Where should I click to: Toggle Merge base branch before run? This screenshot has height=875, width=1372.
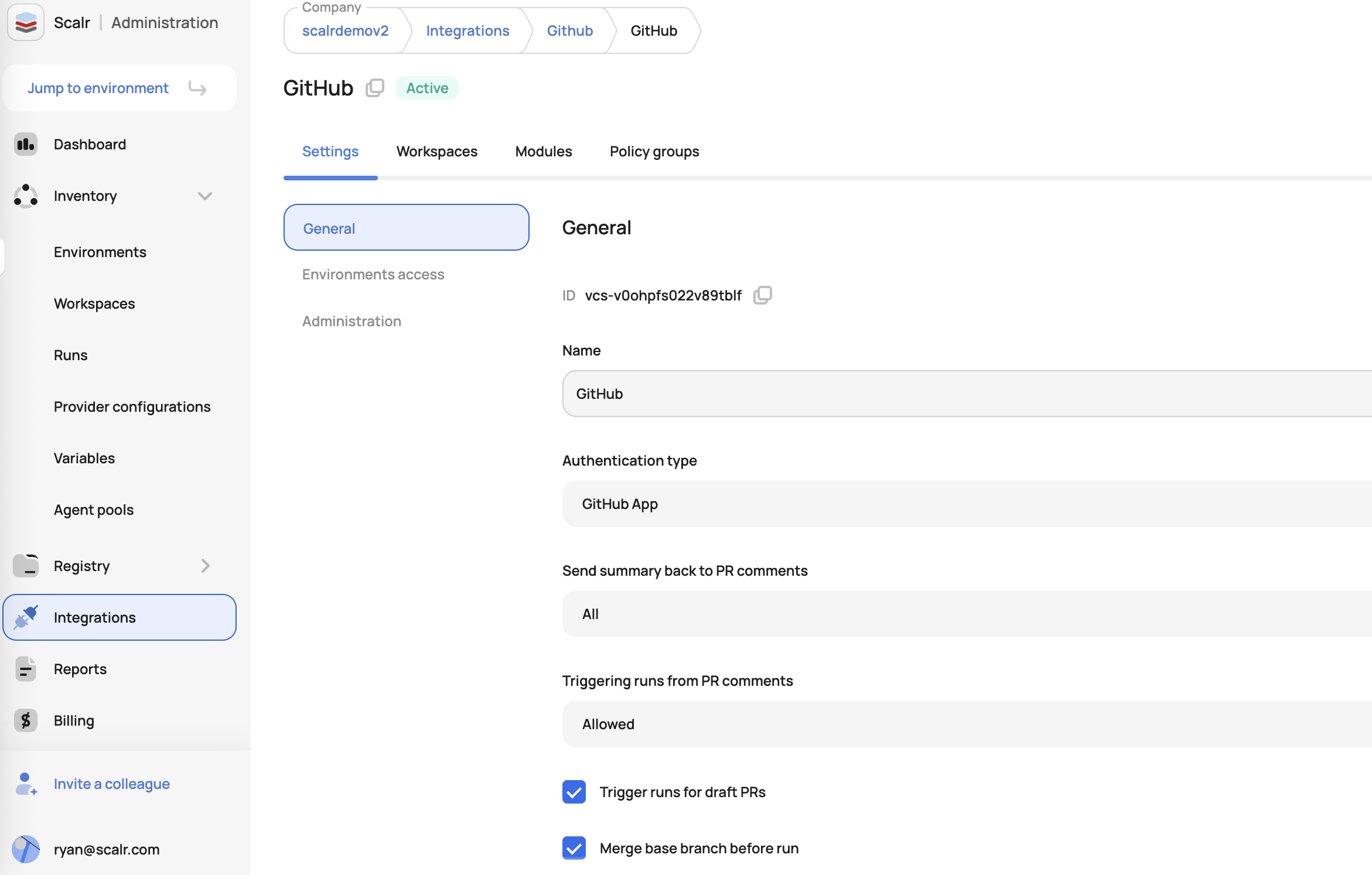[x=574, y=848]
